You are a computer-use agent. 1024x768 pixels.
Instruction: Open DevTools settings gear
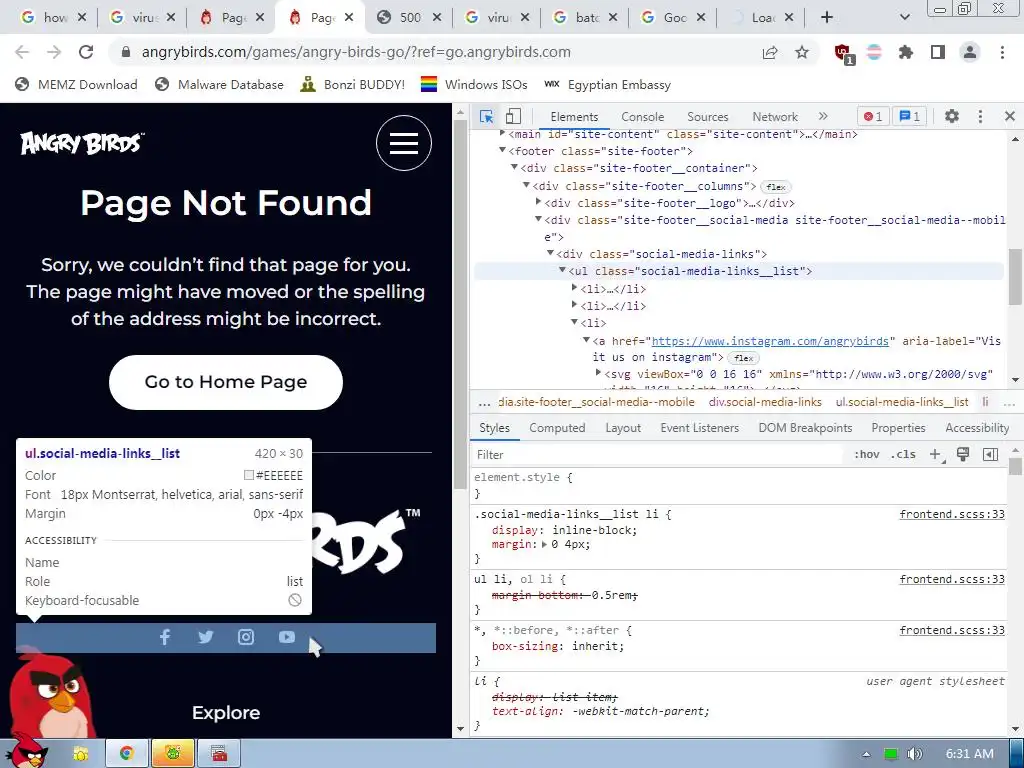pyautogui.click(x=952, y=116)
